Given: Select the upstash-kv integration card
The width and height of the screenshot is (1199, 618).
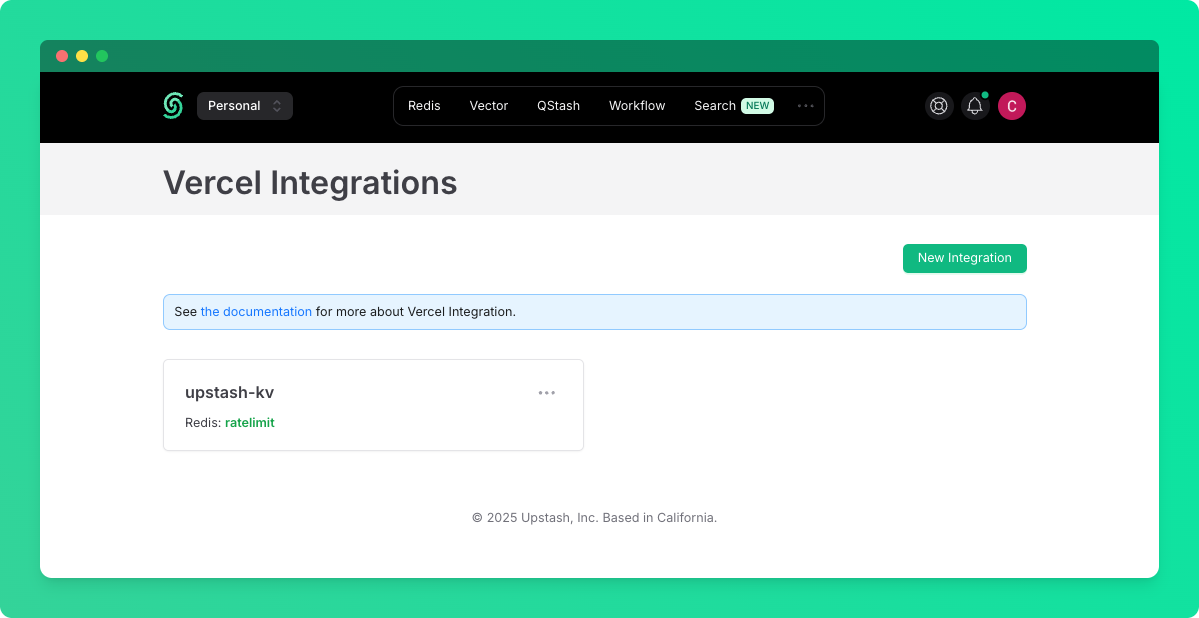Looking at the screenshot, I should pyautogui.click(x=373, y=405).
